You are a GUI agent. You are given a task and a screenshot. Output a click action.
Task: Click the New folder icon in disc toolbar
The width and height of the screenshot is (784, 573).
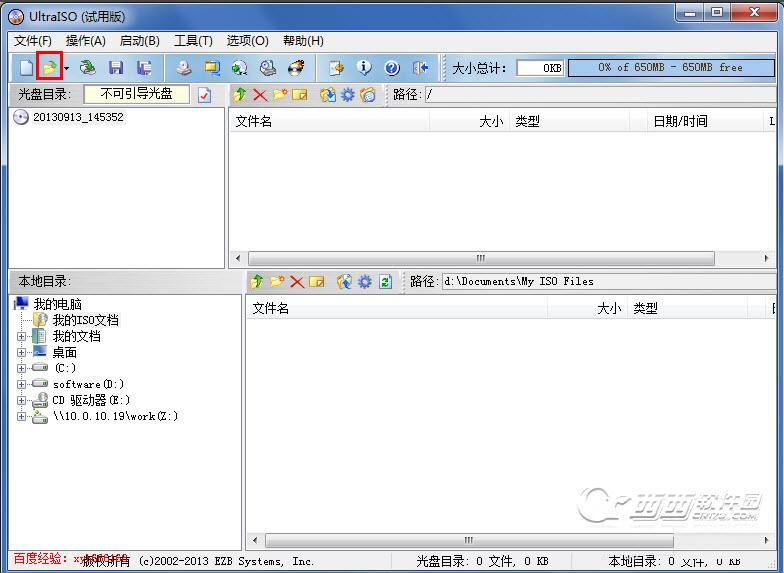(280, 94)
